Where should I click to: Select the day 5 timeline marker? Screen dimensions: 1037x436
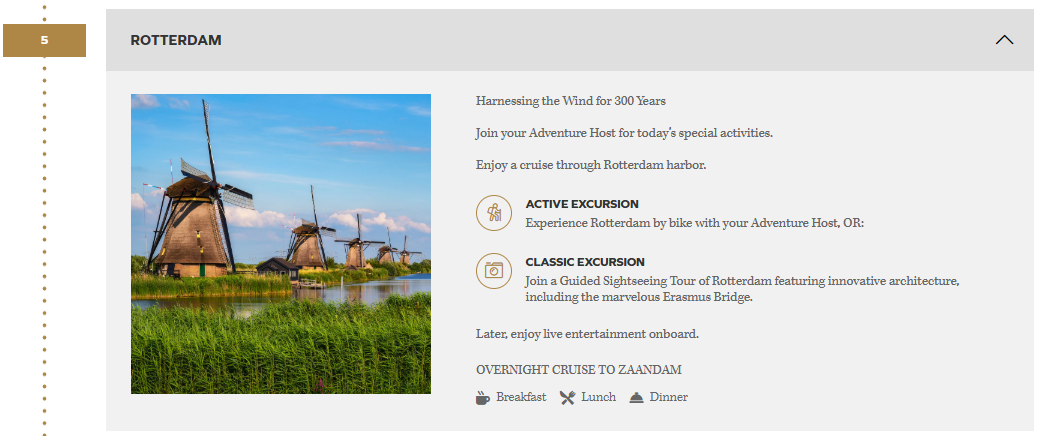44,41
